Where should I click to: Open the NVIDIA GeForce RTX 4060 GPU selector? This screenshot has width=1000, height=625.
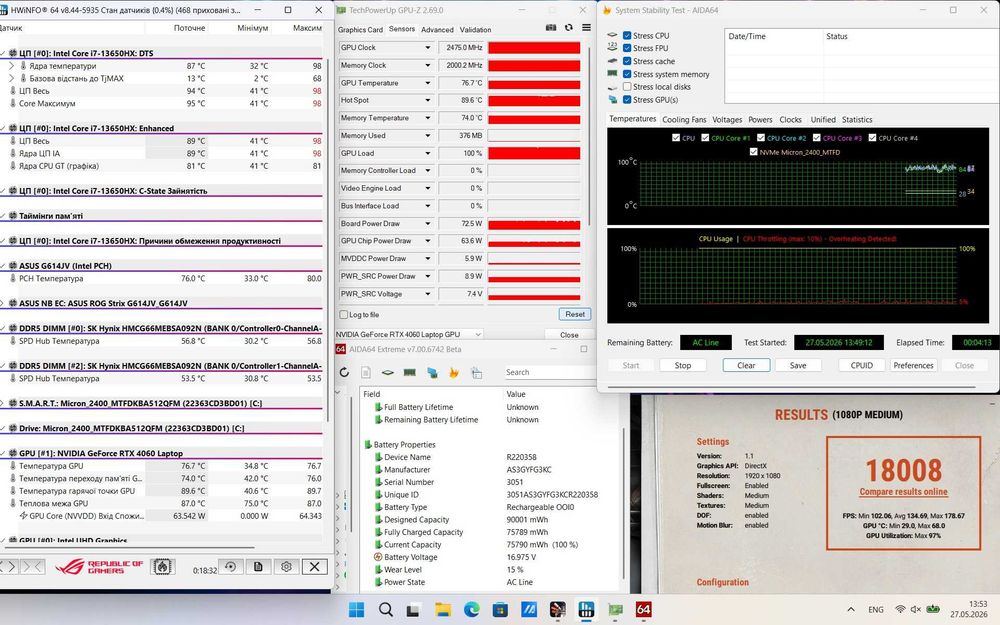click(x=409, y=334)
